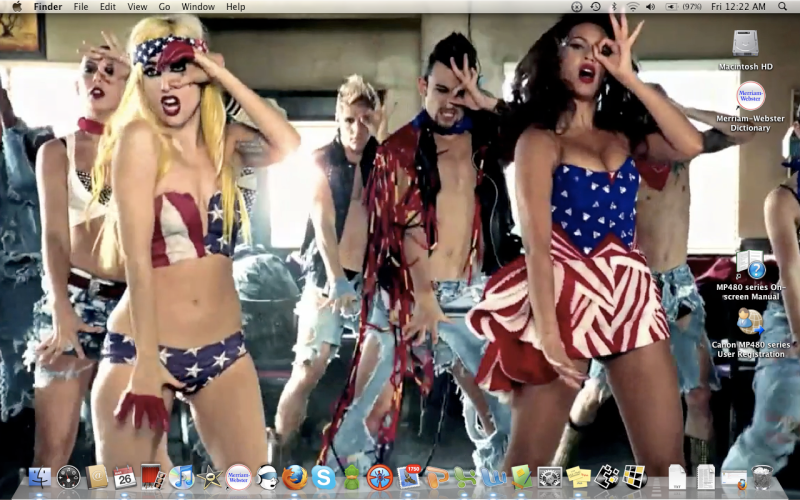The width and height of the screenshot is (800, 500).
Task: Open the View menu
Action: click(x=137, y=7)
